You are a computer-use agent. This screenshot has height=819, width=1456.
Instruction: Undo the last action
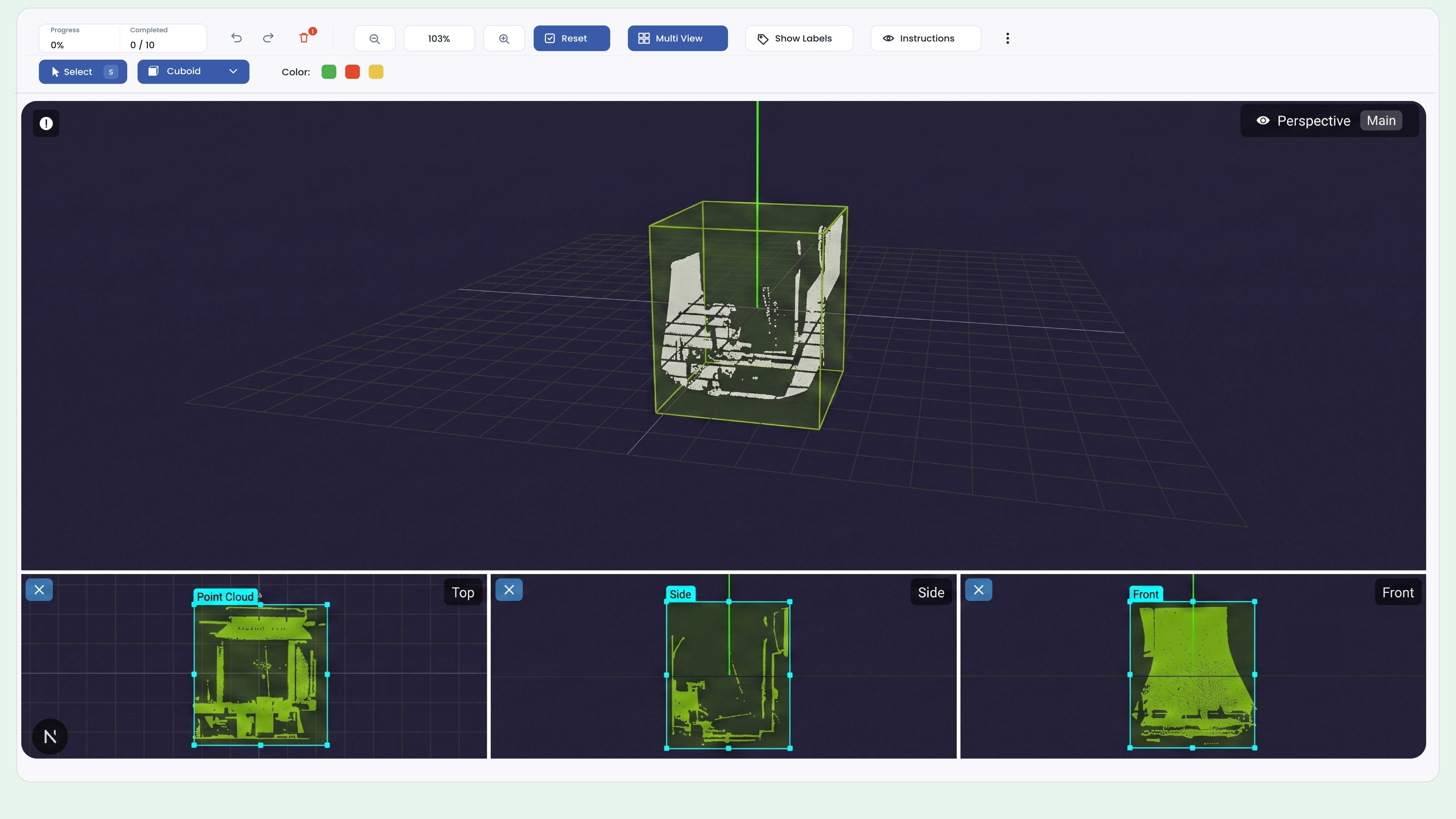coord(236,38)
